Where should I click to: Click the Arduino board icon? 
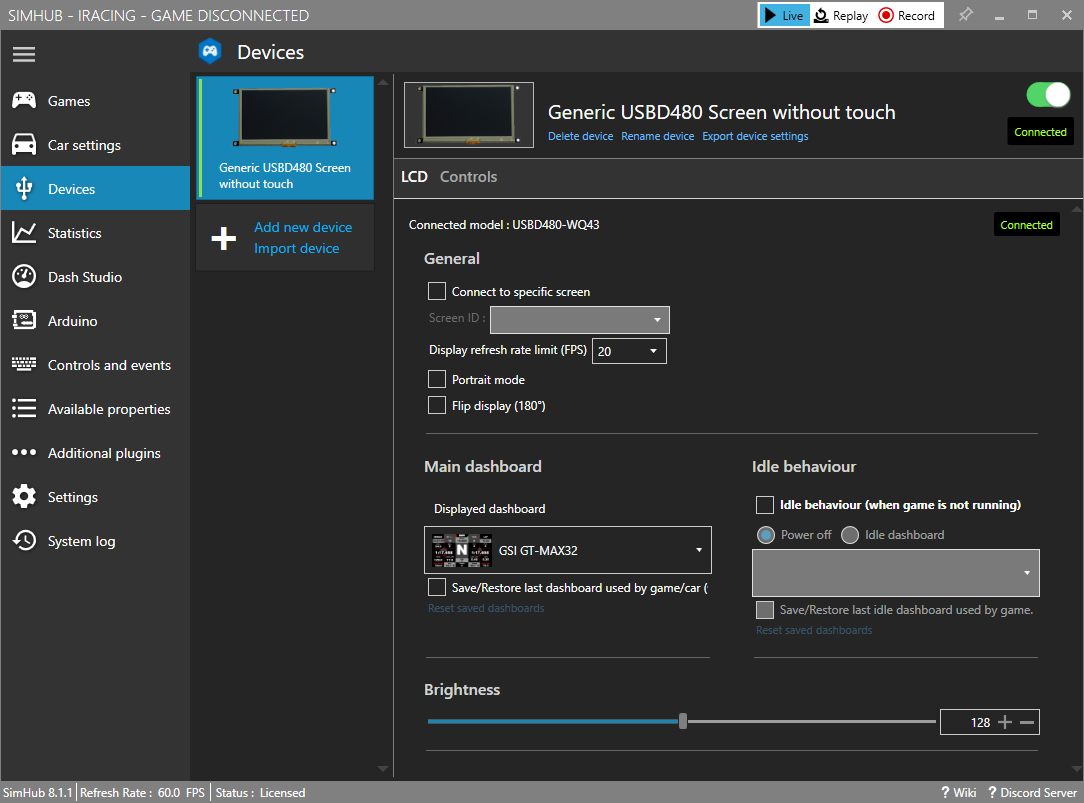(x=24, y=321)
